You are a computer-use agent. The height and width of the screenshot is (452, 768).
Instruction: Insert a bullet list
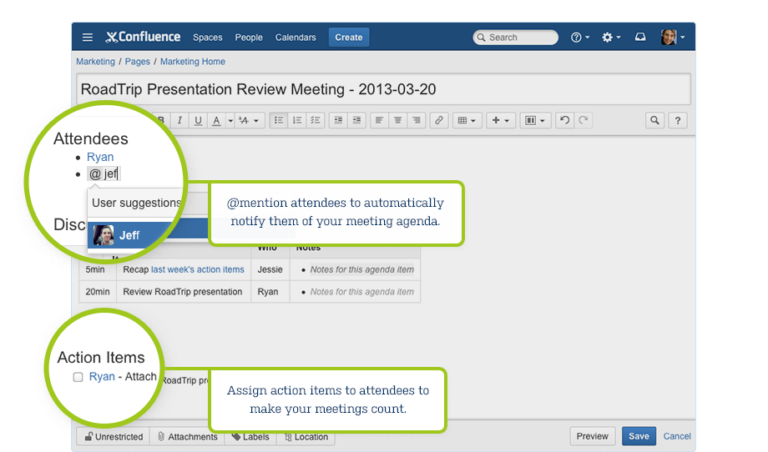pyautogui.click(x=279, y=120)
